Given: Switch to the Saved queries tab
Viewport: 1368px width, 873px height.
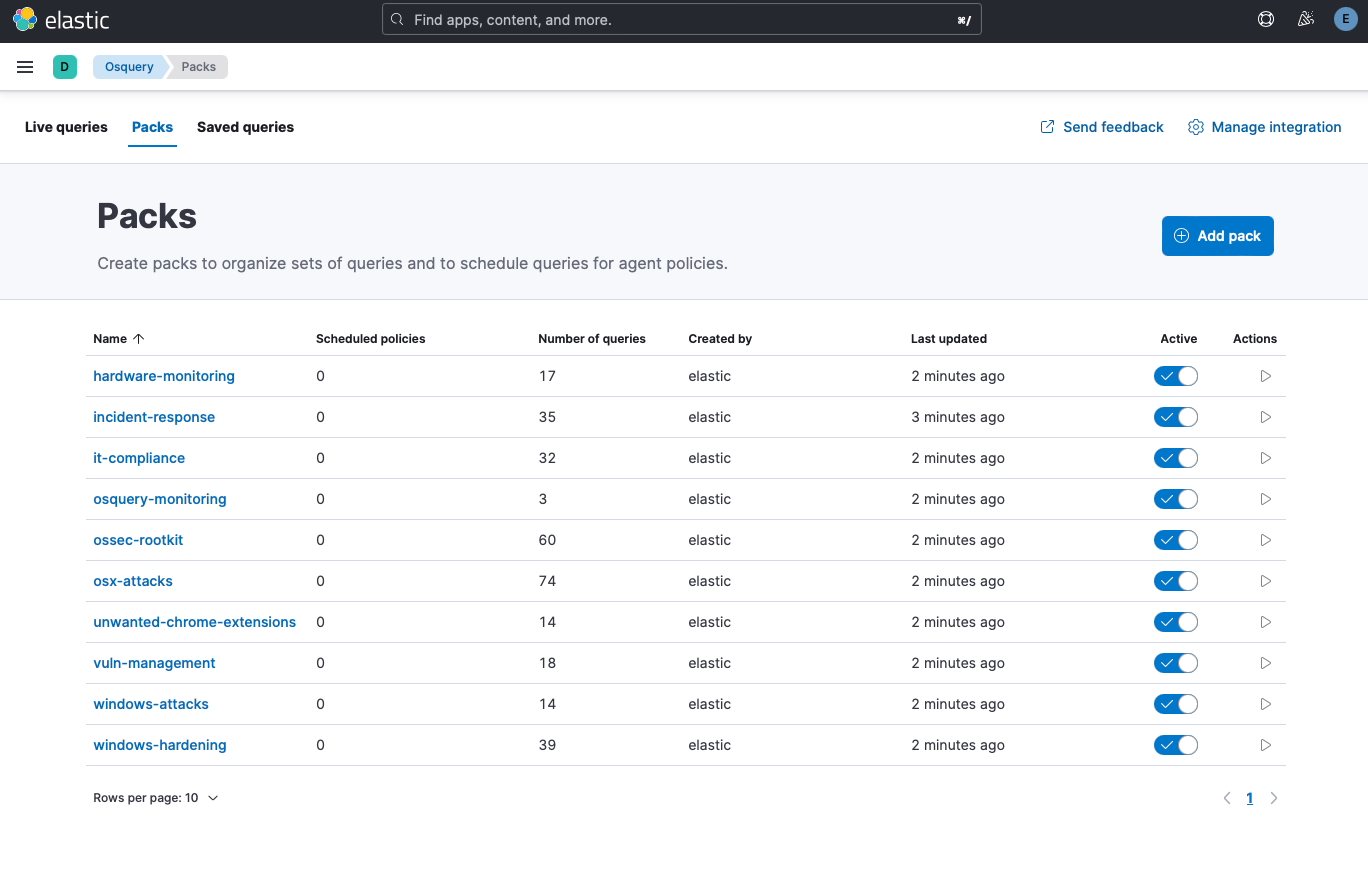Looking at the screenshot, I should 245,127.
